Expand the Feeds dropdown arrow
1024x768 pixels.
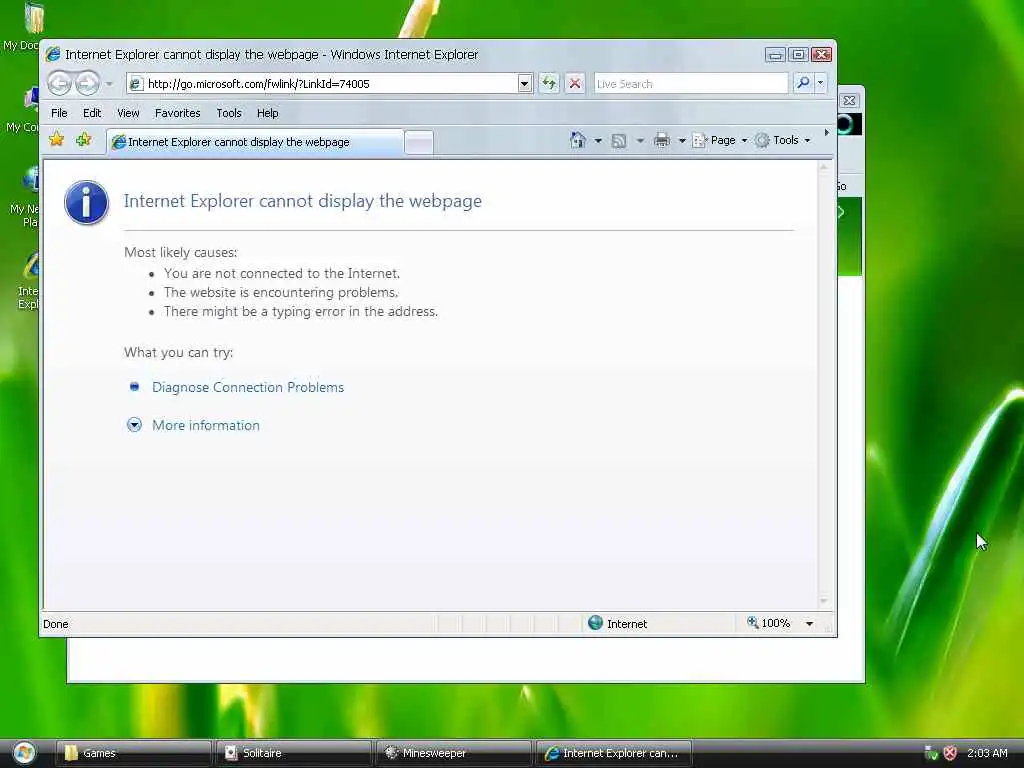pyautogui.click(x=640, y=140)
